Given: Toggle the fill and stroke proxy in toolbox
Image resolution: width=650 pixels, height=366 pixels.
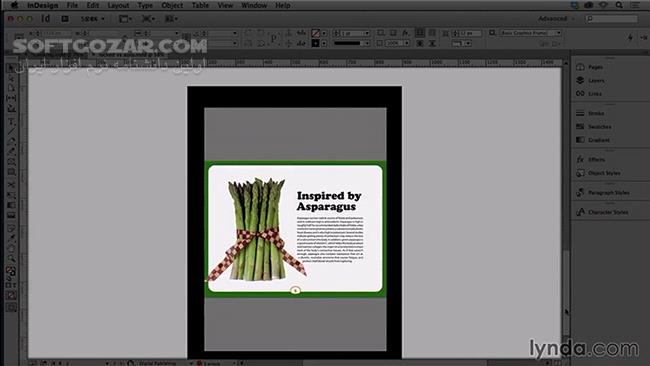Looking at the screenshot, I should pos(11,271).
